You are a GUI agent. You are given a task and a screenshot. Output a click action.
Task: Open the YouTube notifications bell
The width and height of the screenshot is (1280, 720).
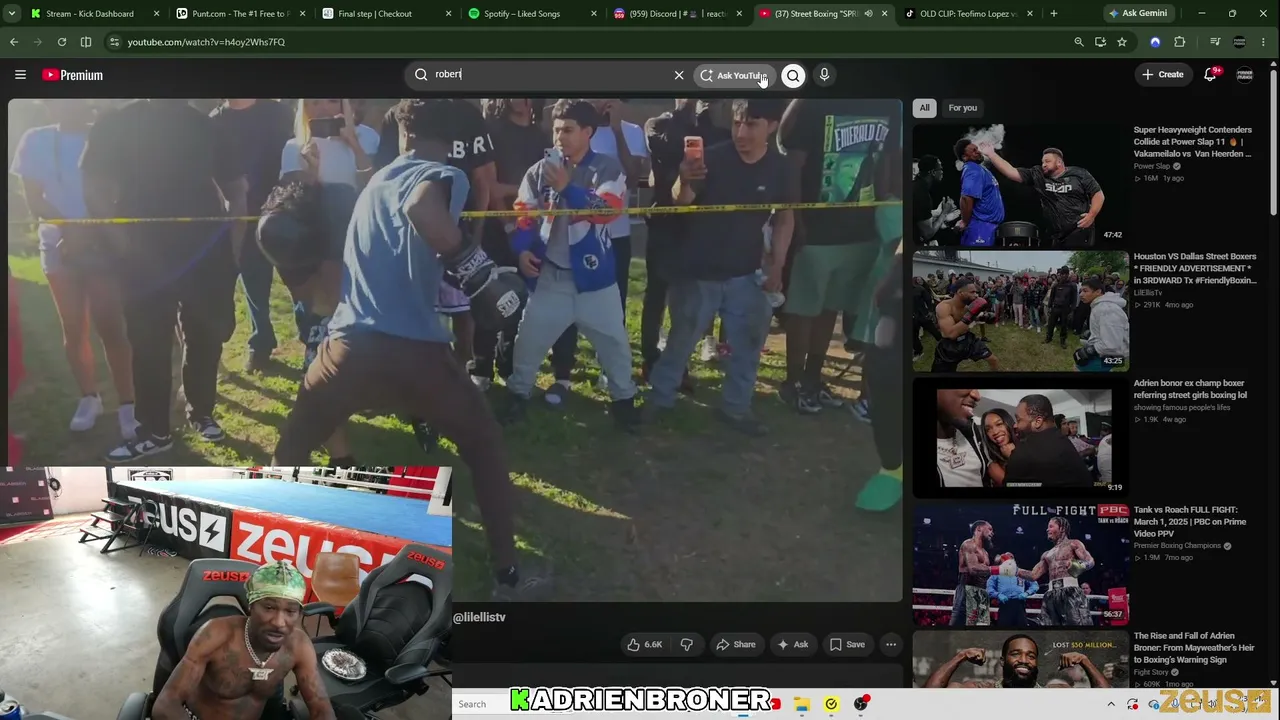(1210, 75)
